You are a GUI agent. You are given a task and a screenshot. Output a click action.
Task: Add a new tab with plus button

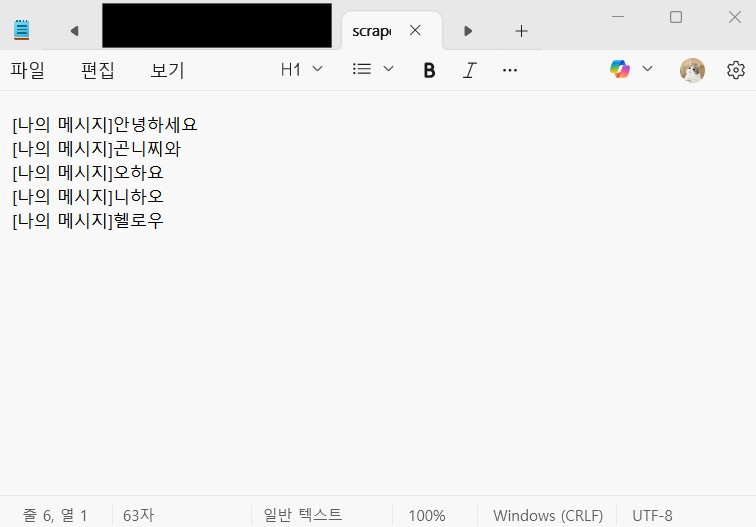(x=521, y=31)
